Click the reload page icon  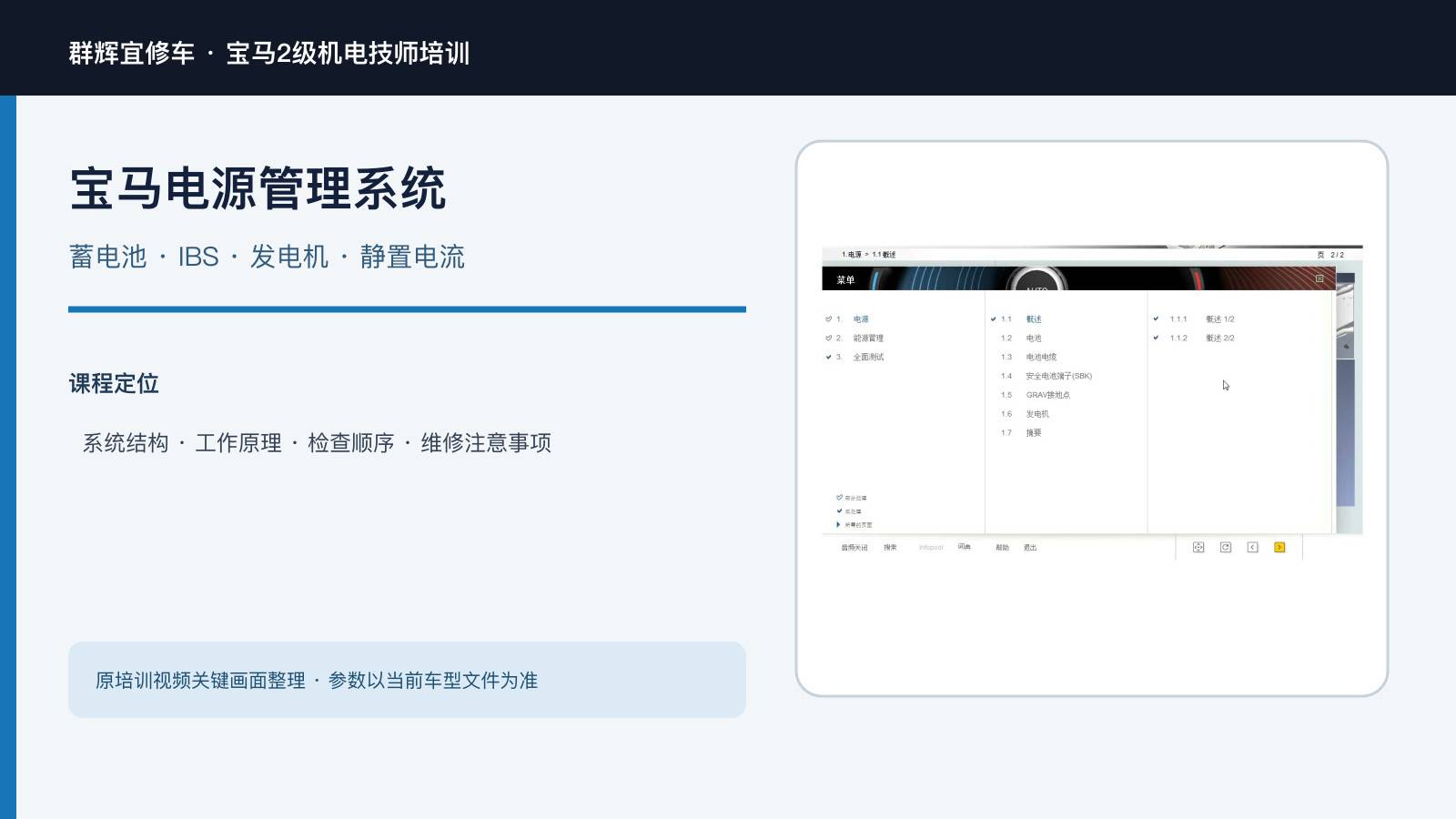point(1226,547)
